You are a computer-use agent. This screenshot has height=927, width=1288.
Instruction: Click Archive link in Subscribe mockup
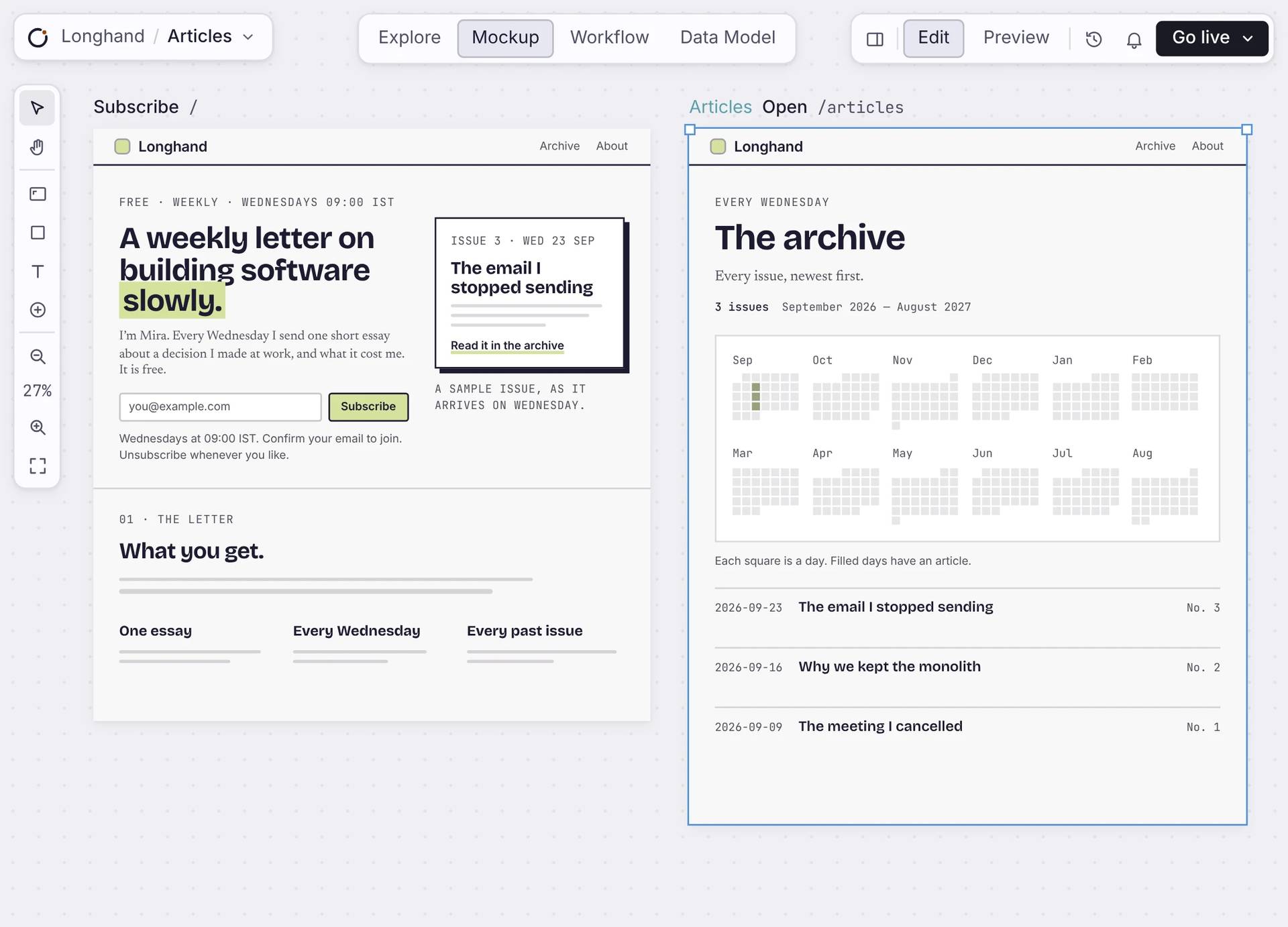[x=559, y=146]
